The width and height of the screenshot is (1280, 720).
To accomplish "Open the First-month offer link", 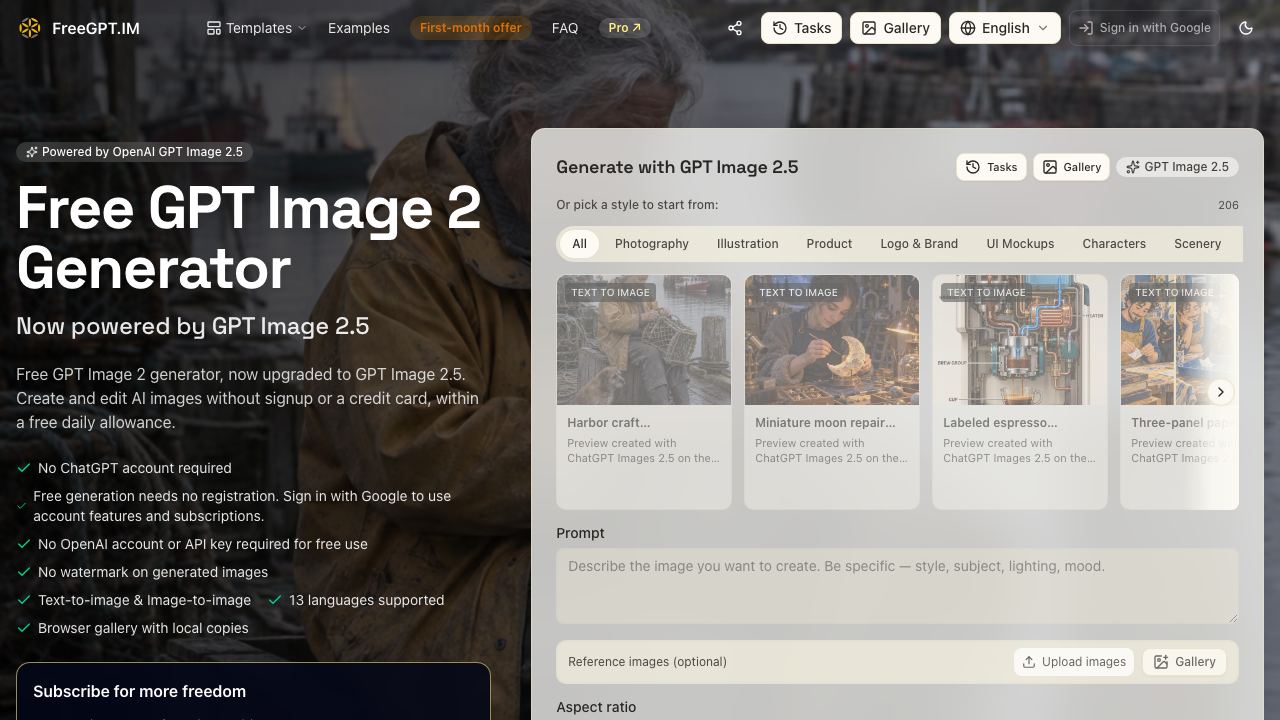I will click(x=471, y=28).
